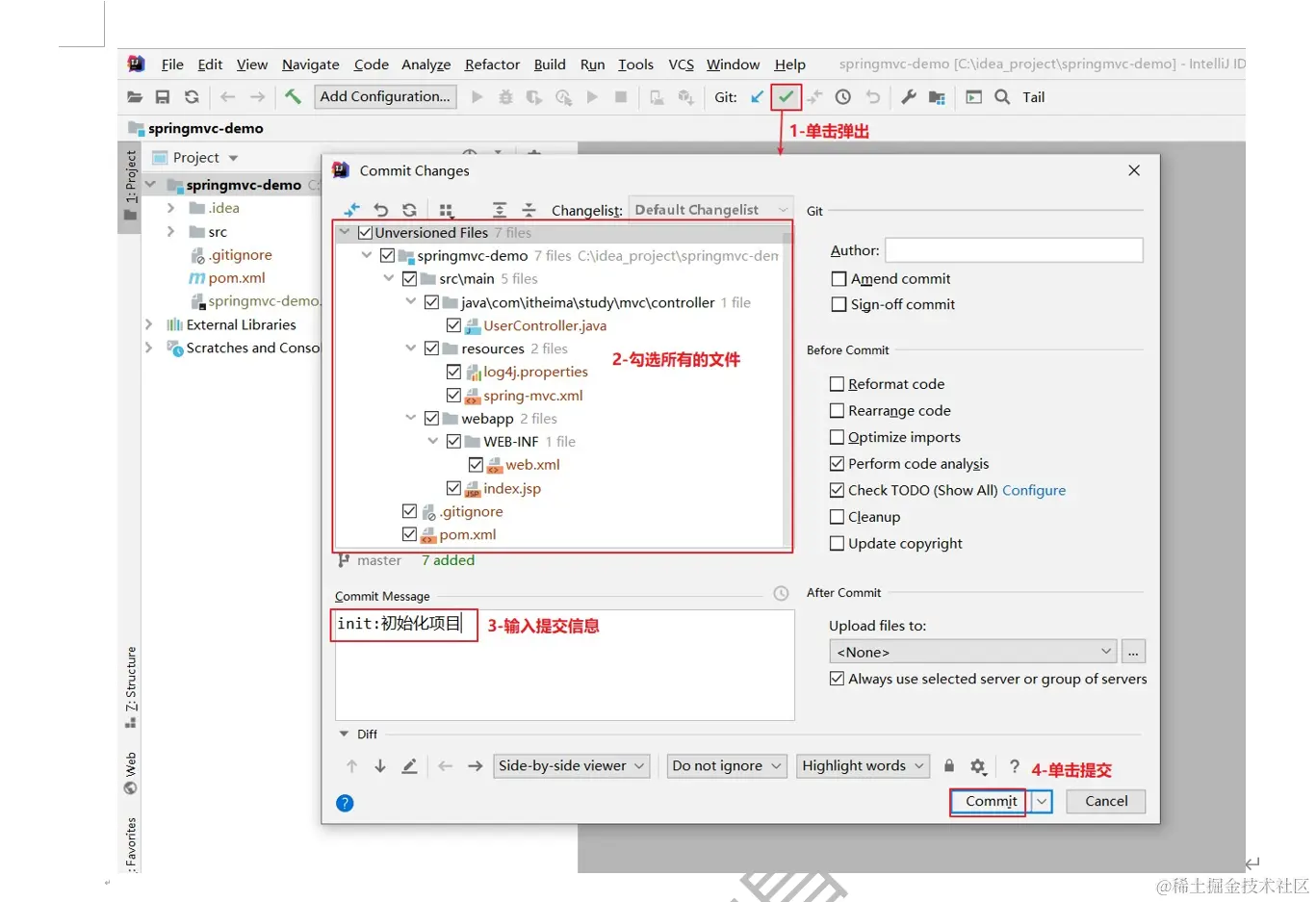
Task: Click the Commit button
Action: (x=991, y=801)
